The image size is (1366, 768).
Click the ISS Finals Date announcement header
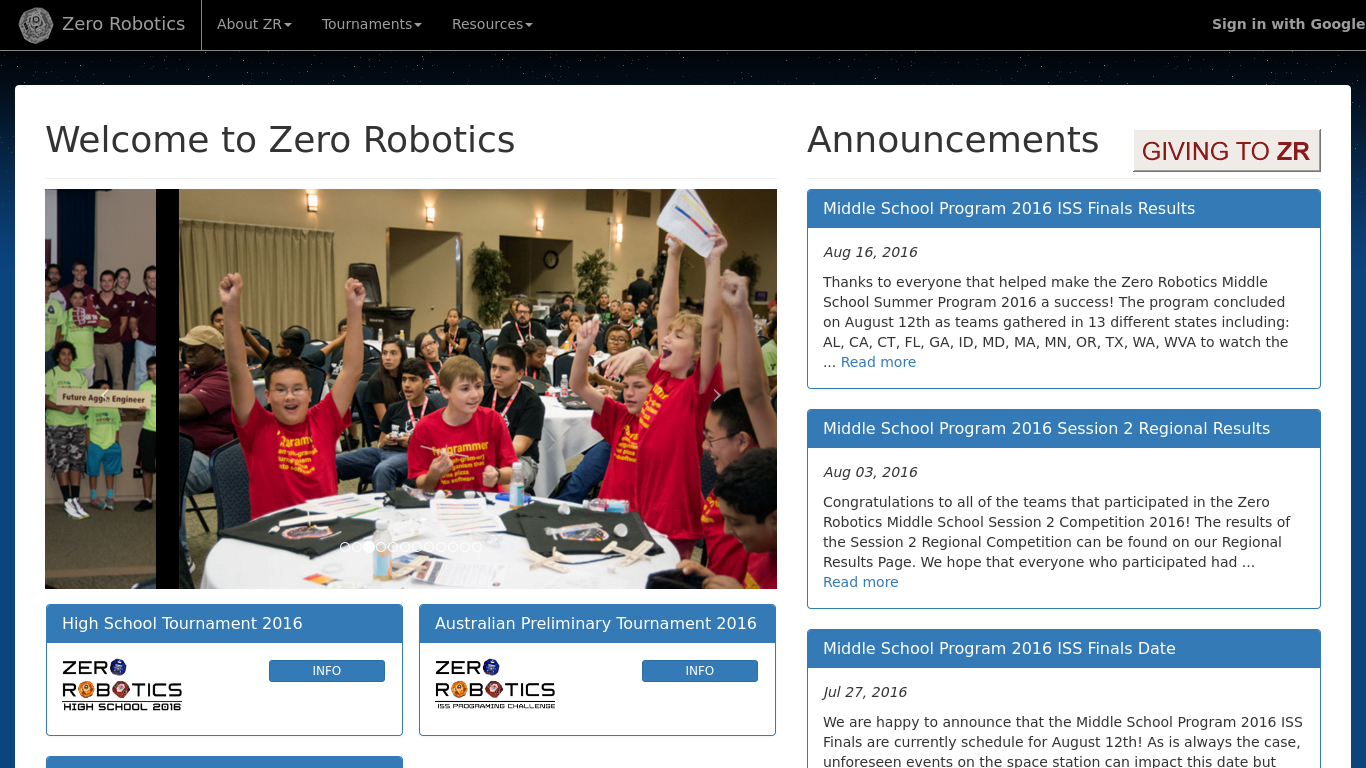pos(999,648)
